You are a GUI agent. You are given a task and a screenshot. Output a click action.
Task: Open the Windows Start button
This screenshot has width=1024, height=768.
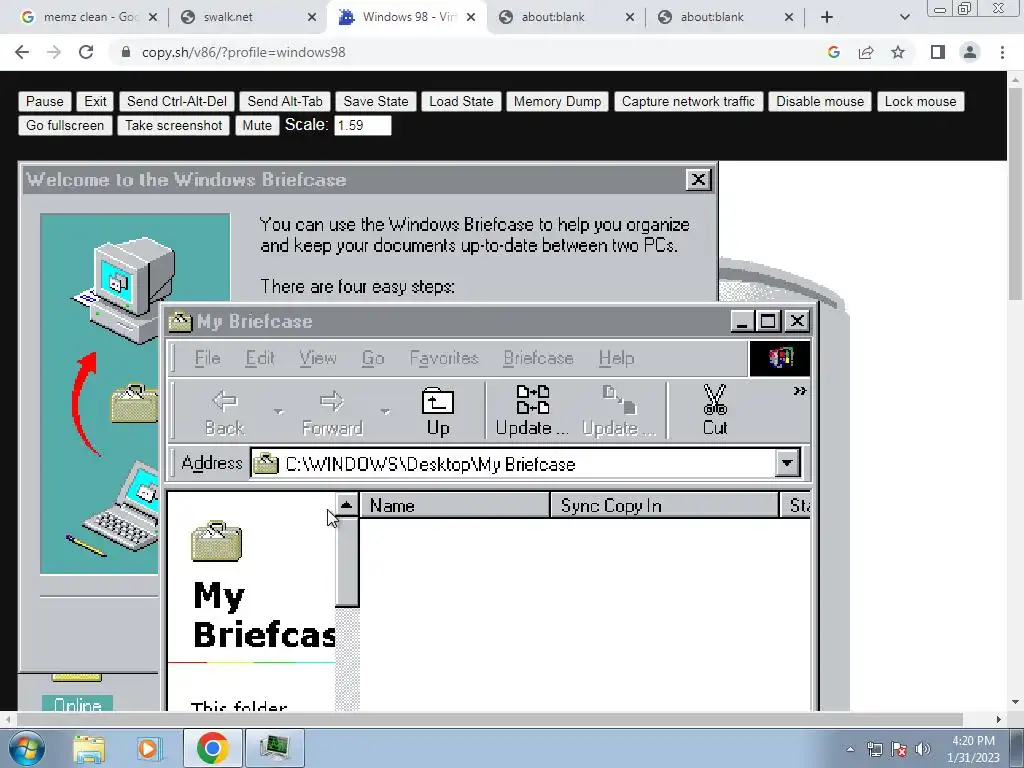pos(26,748)
